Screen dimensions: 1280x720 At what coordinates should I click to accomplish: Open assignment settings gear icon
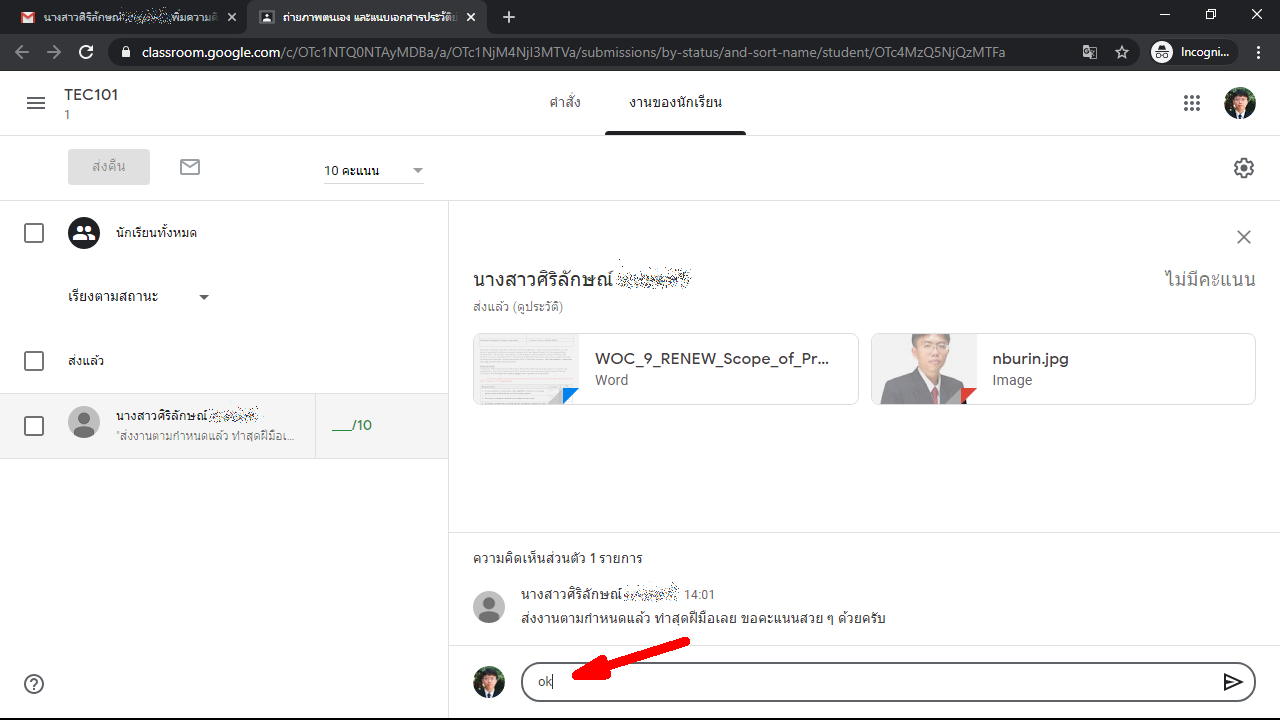(x=1243, y=168)
